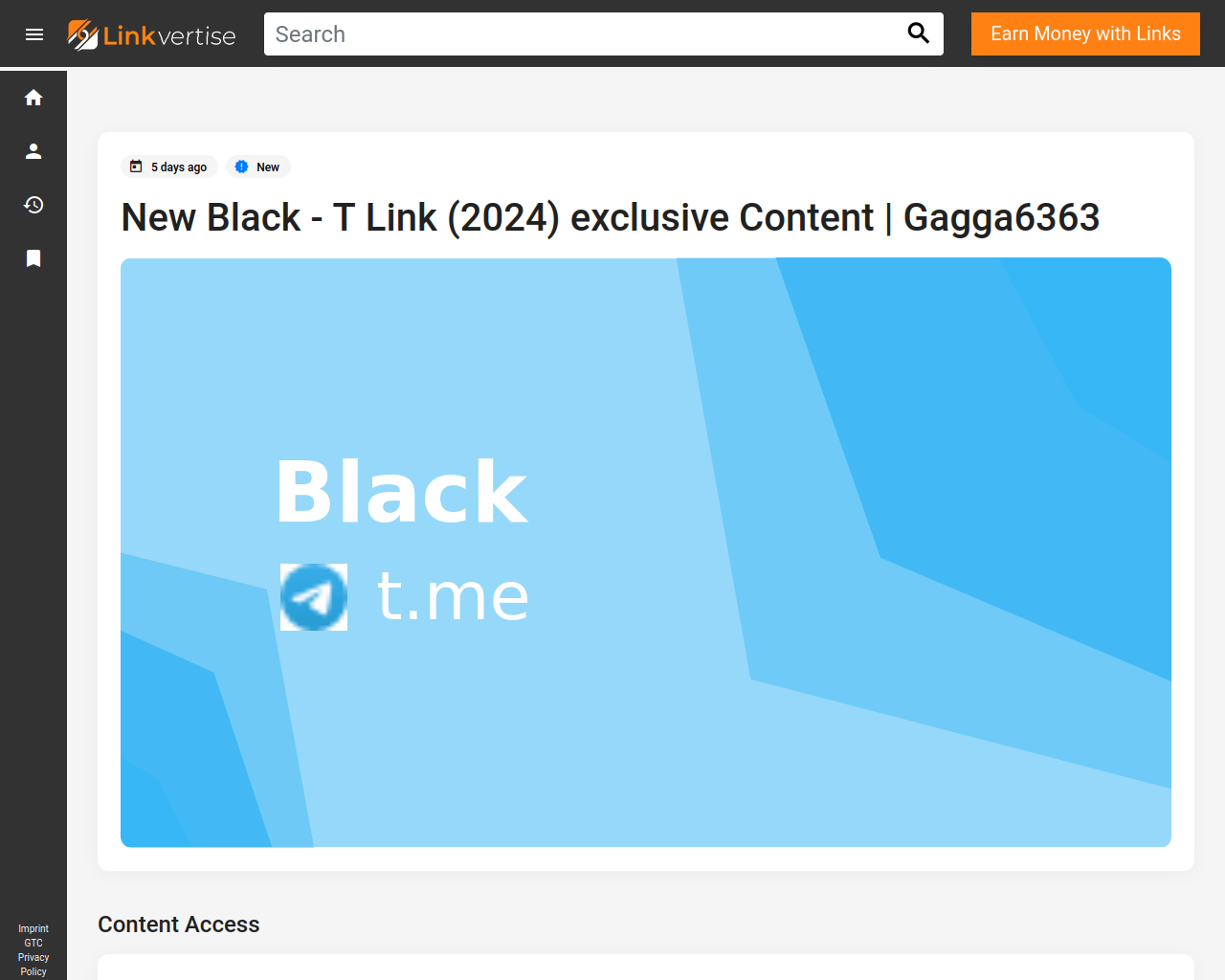The height and width of the screenshot is (980, 1225).
Task: Click the New tag chip
Action: point(258,167)
